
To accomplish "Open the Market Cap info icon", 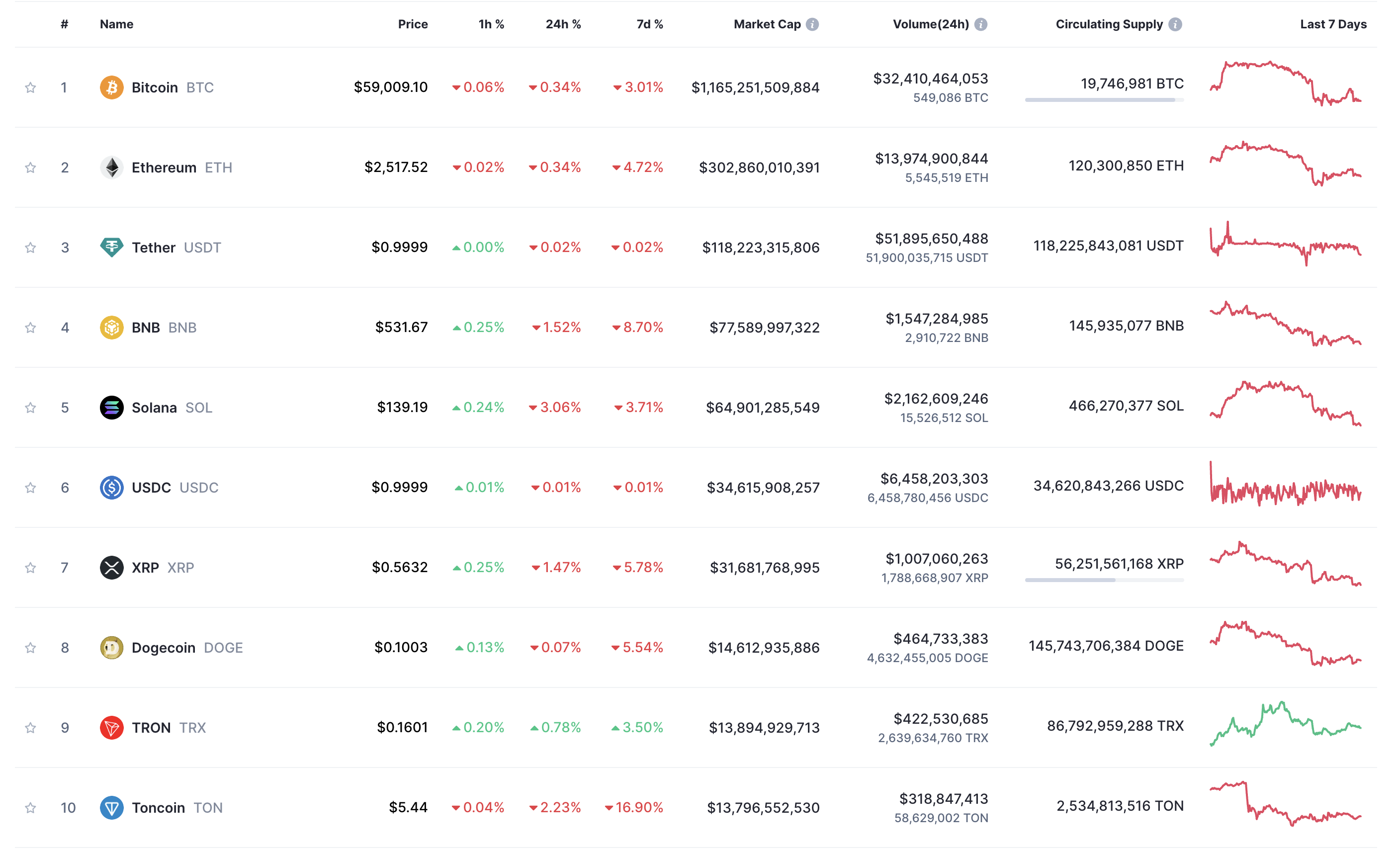I will pyautogui.click(x=812, y=24).
